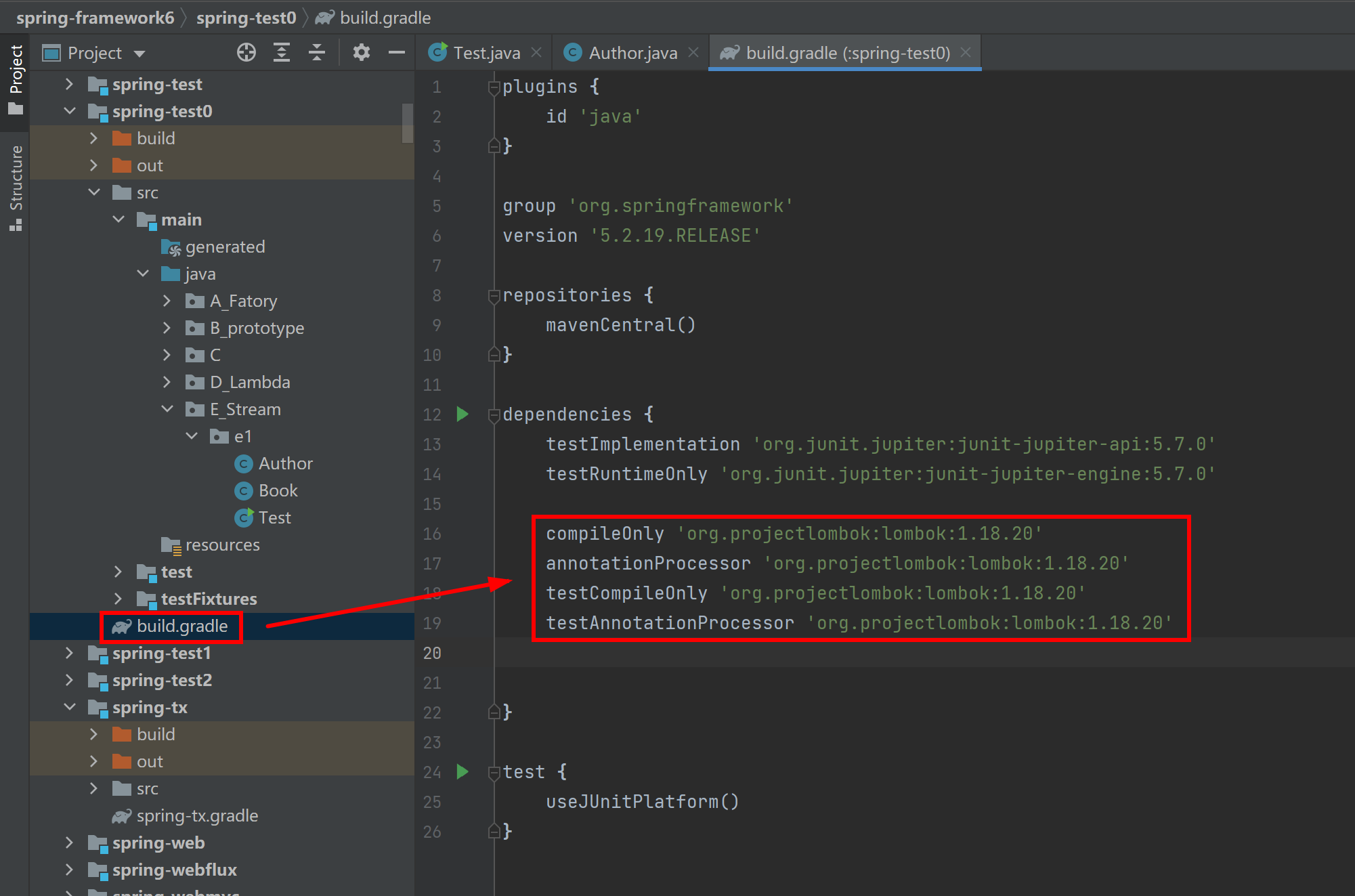Click the Select Opened File locate icon
This screenshot has width=1355, height=896.
[246, 53]
